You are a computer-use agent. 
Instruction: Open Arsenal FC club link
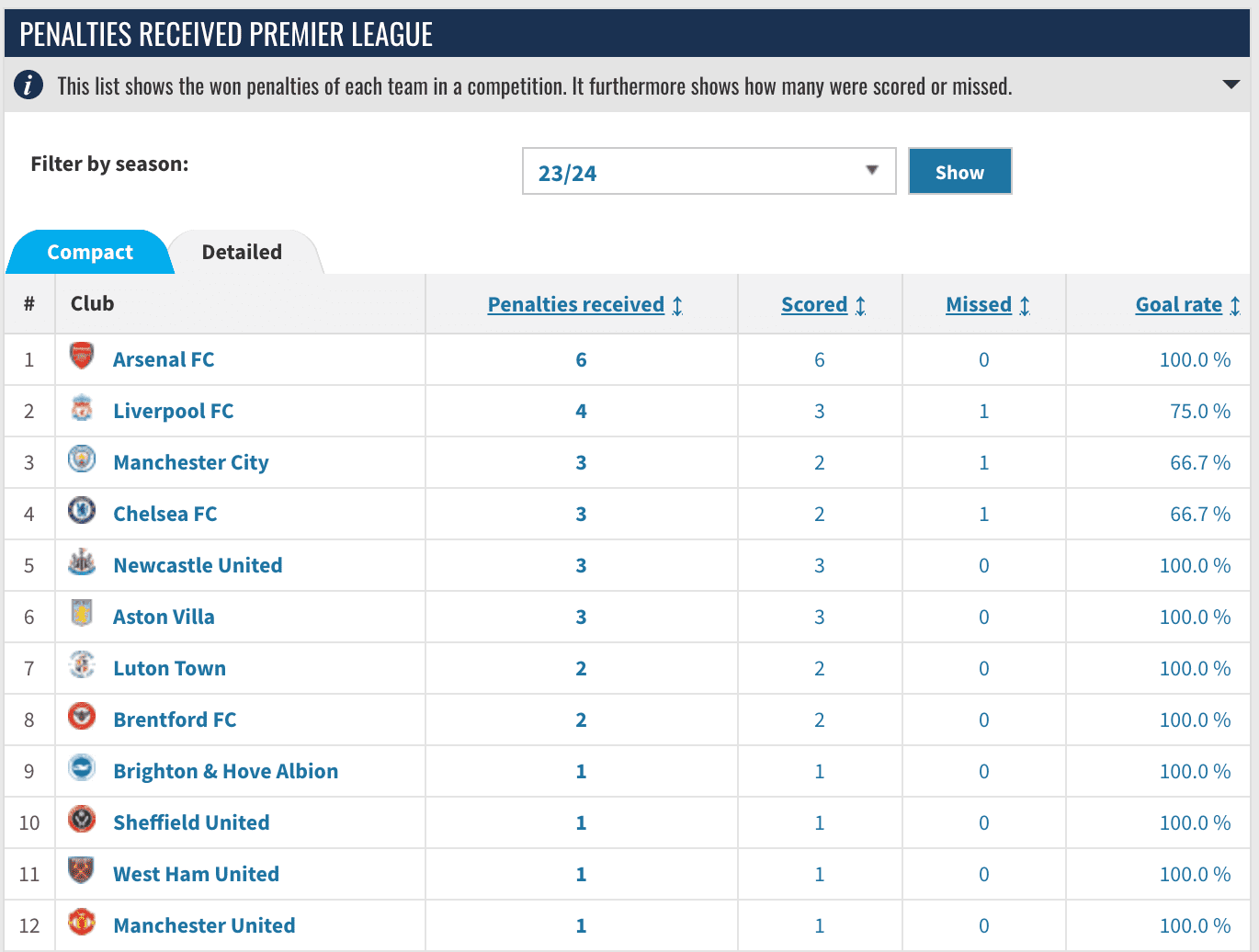coord(164,359)
